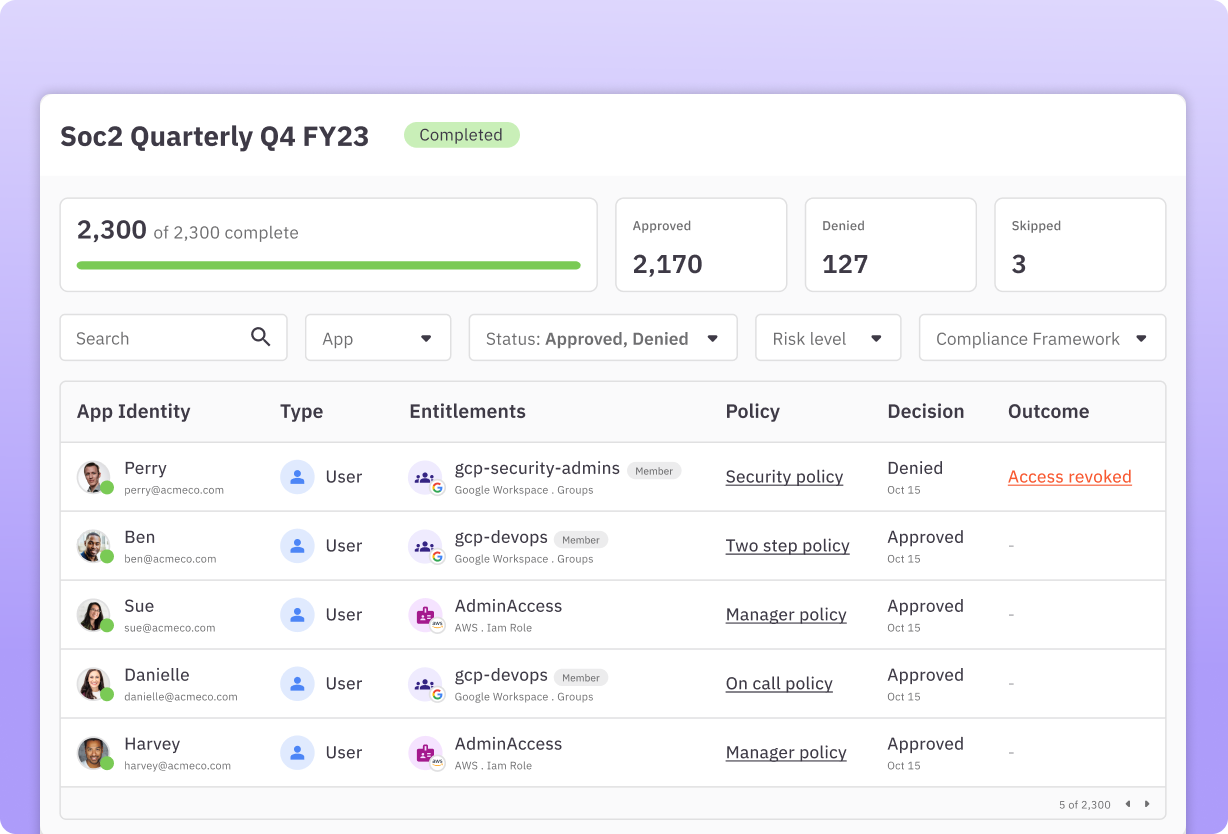Open the Risk level dropdown
The image size is (1228, 834).
(828, 338)
